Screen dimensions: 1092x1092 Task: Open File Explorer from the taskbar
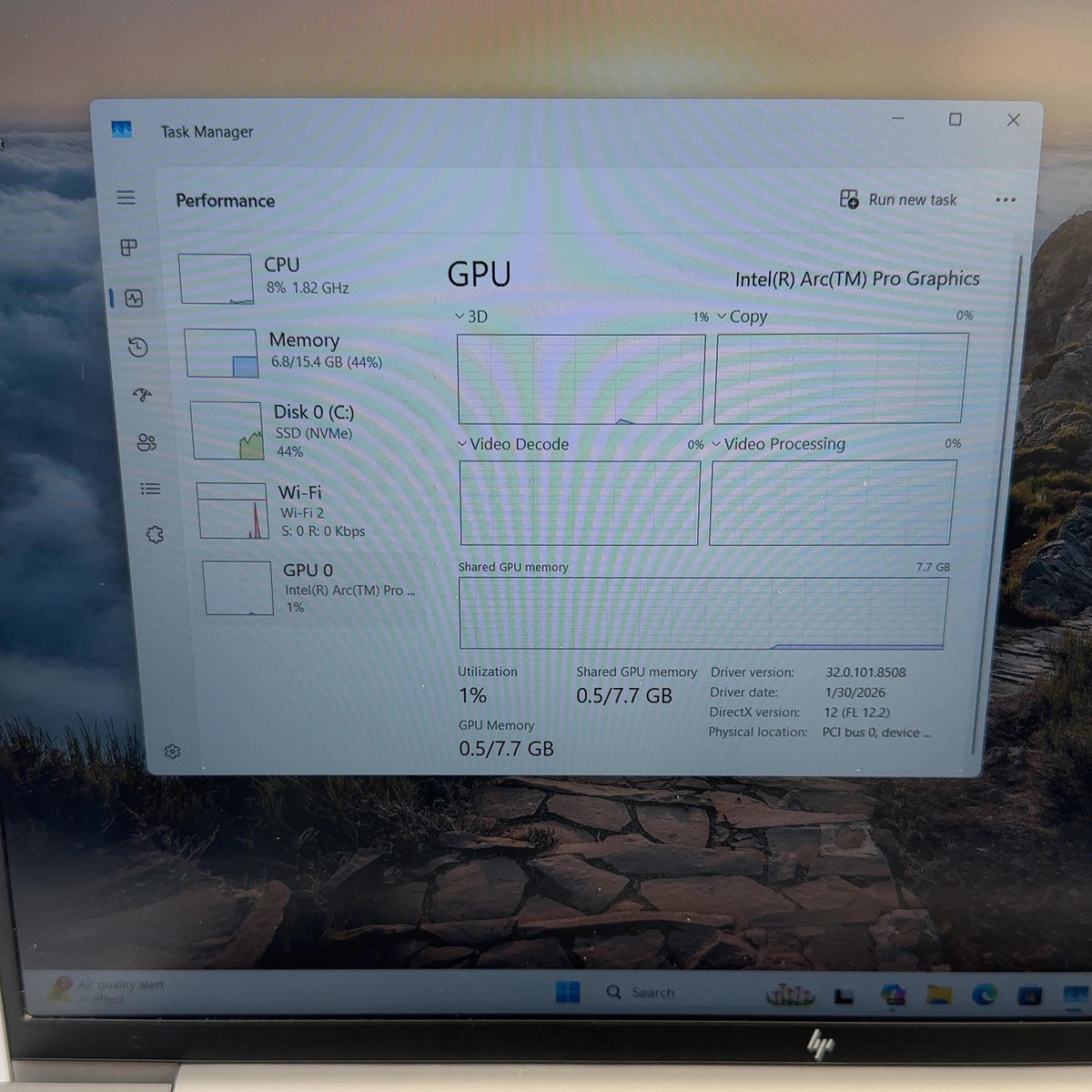click(x=939, y=994)
